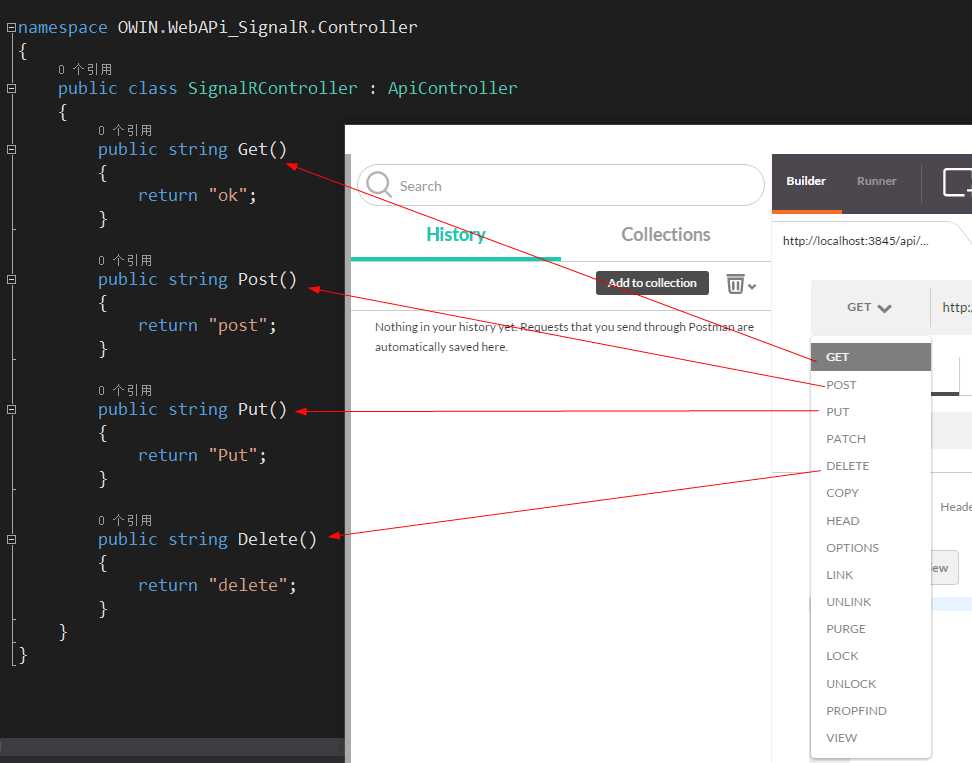Click the '0 个引用' lens above Delete()
This screenshot has height=763, width=972.
pyautogui.click(x=125, y=521)
